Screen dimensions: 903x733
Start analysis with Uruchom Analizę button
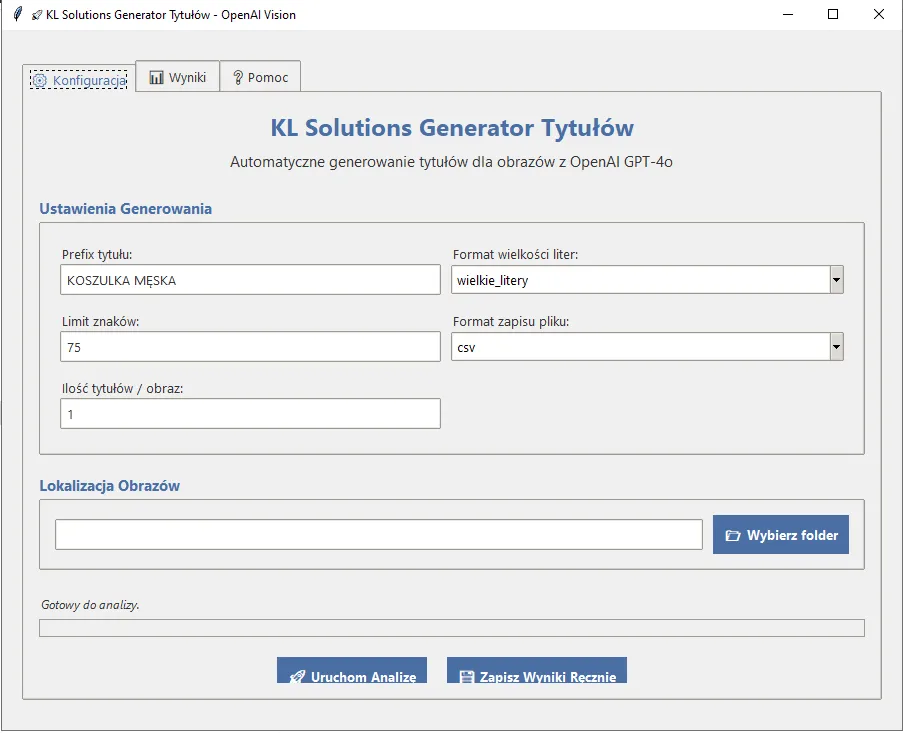point(352,671)
